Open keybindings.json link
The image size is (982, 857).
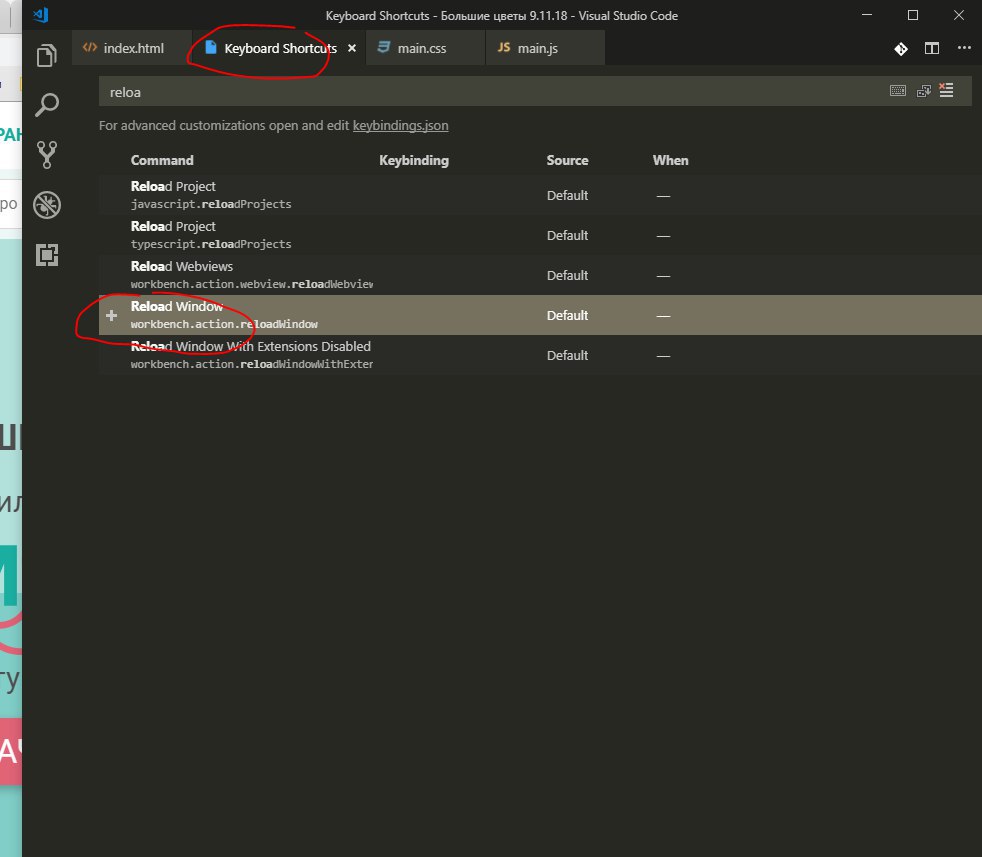tap(400, 125)
